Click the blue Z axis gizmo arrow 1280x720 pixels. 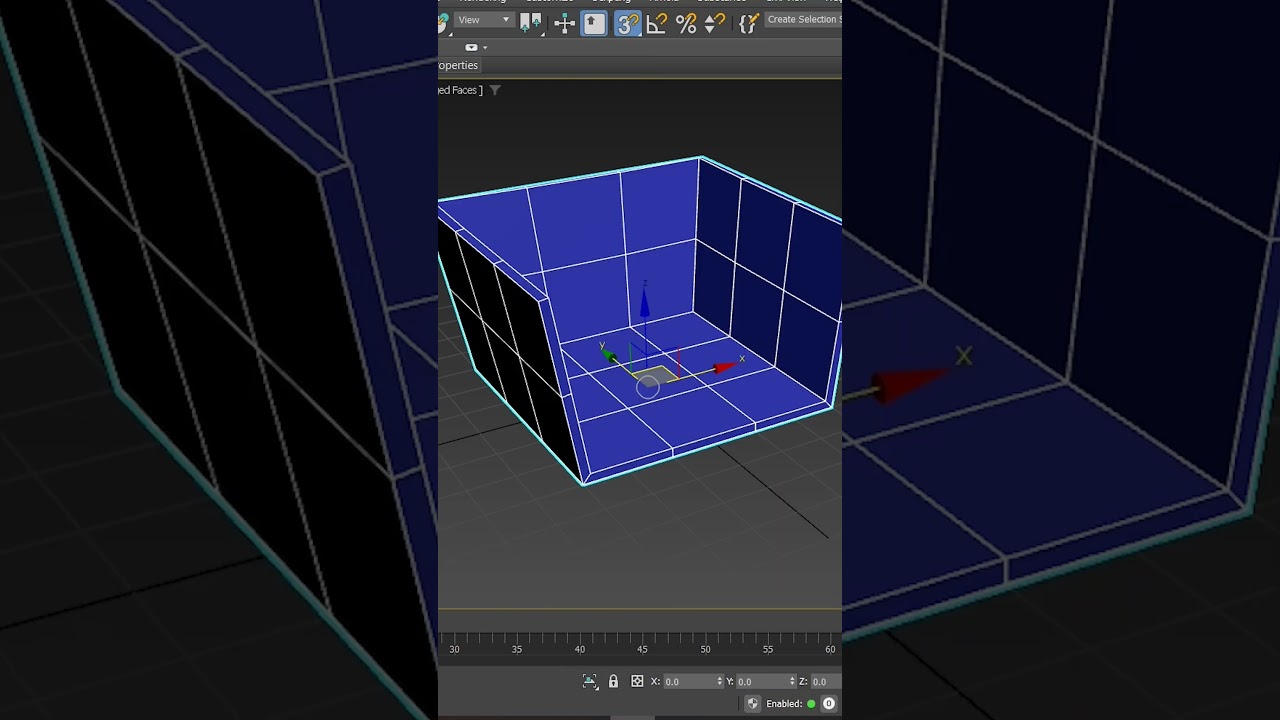pos(645,302)
